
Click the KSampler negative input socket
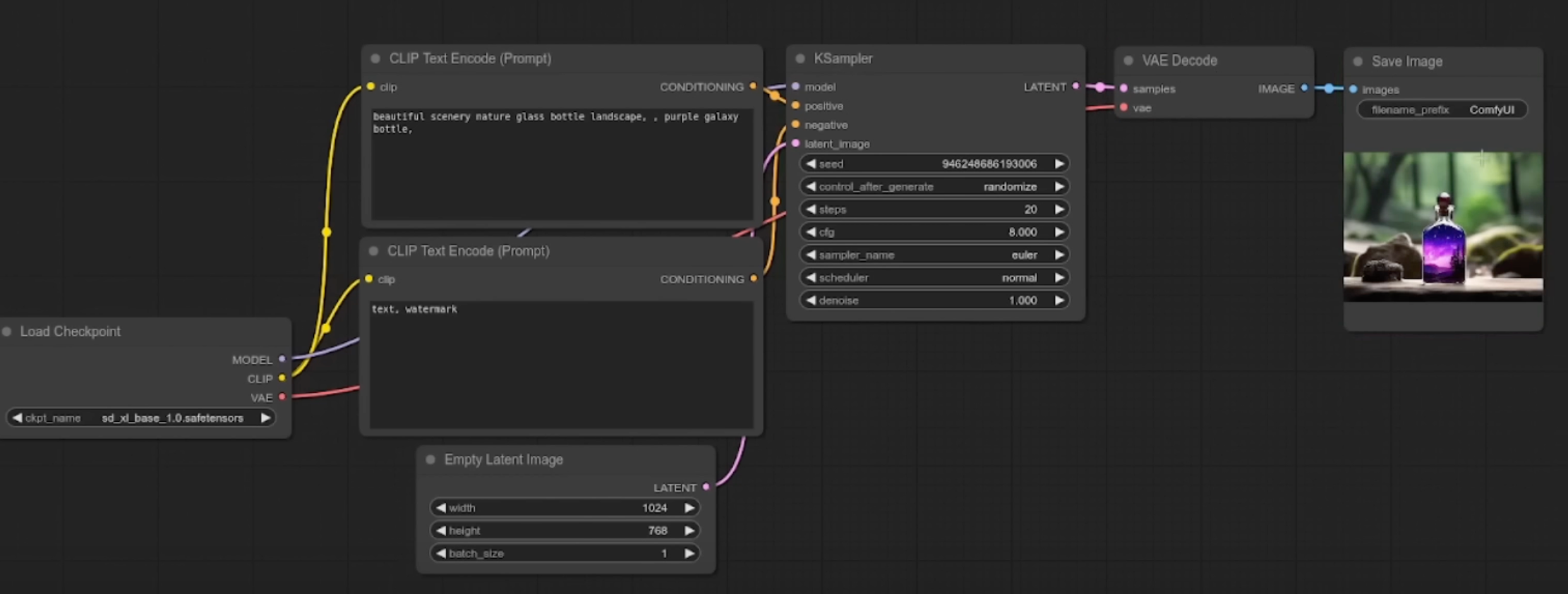[796, 124]
